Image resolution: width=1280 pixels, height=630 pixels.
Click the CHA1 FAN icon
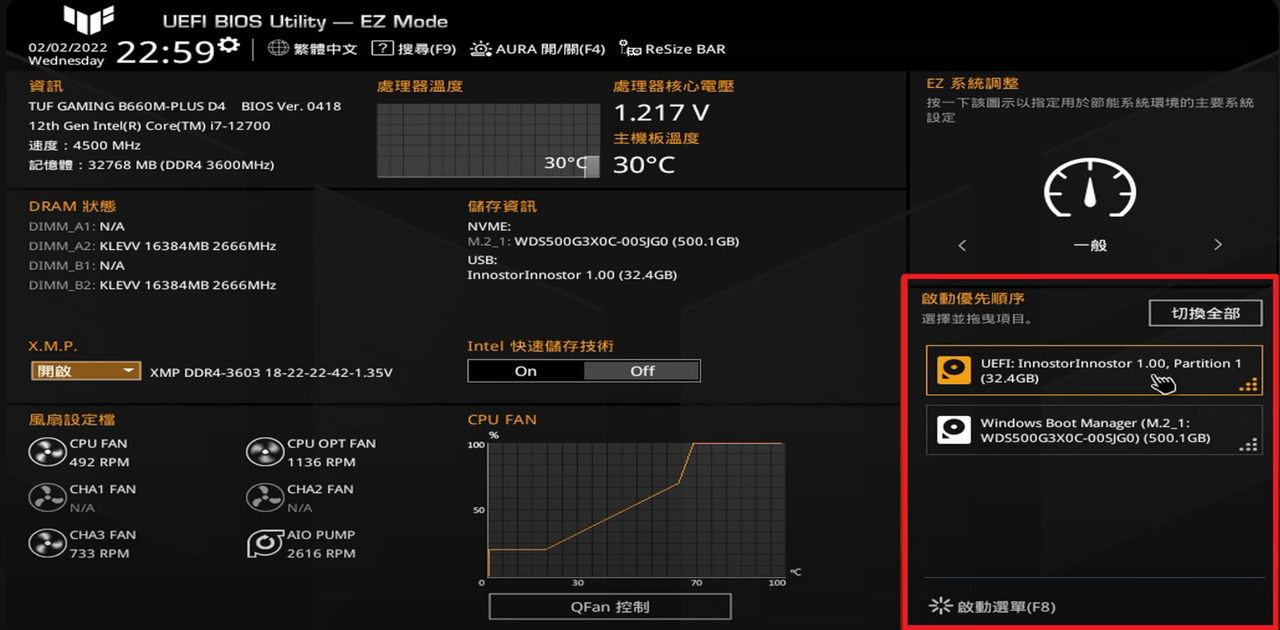tap(47, 498)
